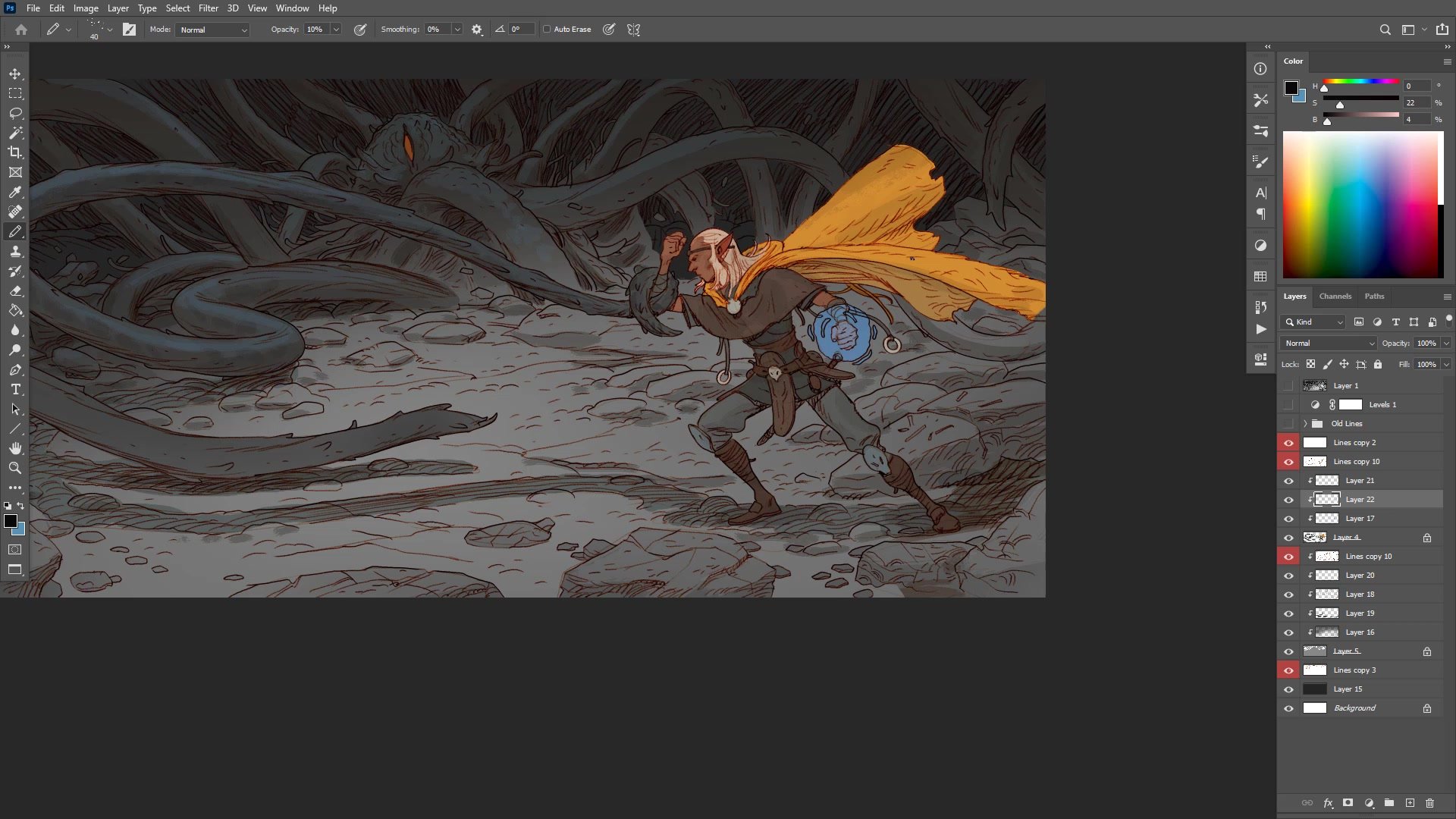Click the Delete layer trash icon
Viewport: 1456px width, 819px height.
[x=1429, y=802]
